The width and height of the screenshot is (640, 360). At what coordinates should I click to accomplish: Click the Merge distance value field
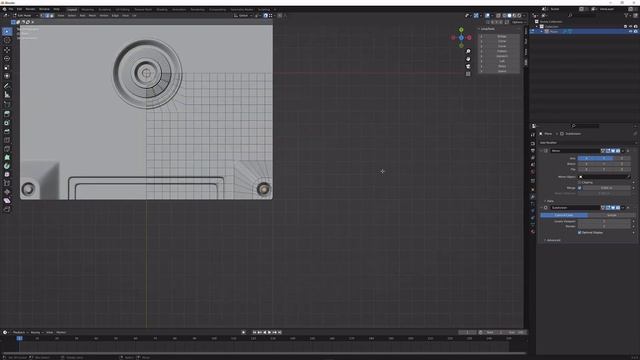607,188
